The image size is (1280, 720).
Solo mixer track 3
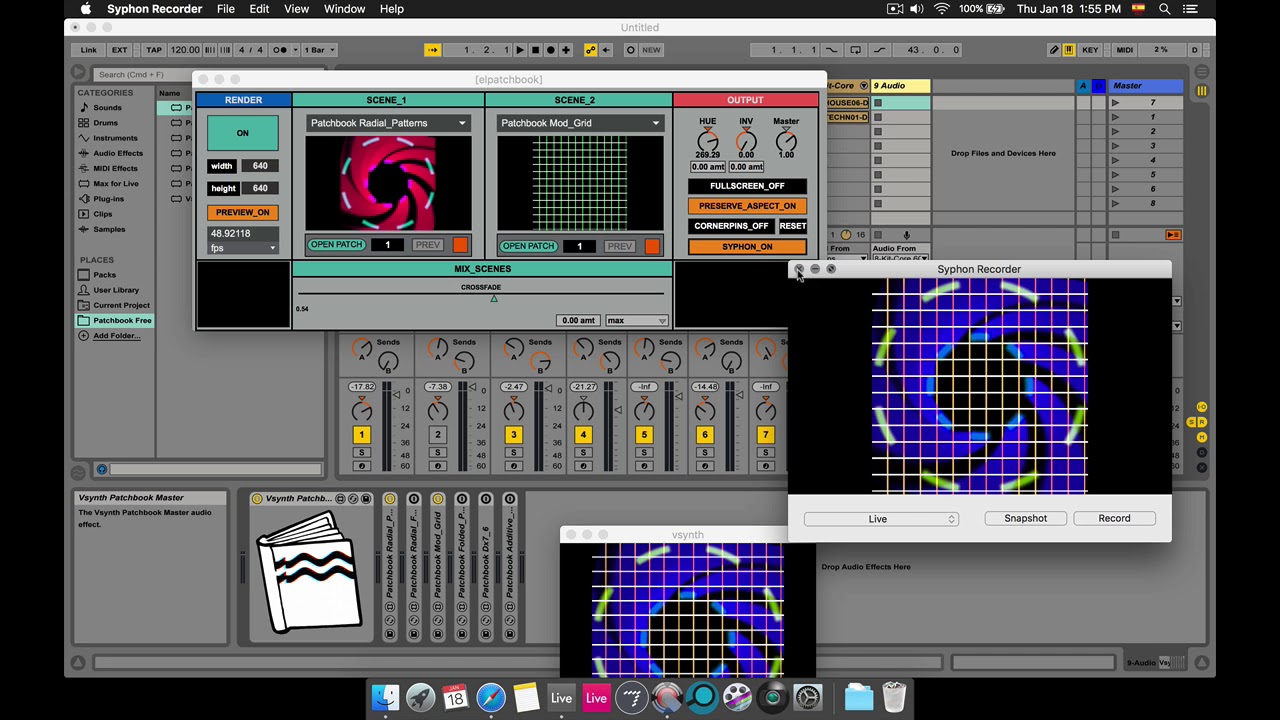pos(513,453)
